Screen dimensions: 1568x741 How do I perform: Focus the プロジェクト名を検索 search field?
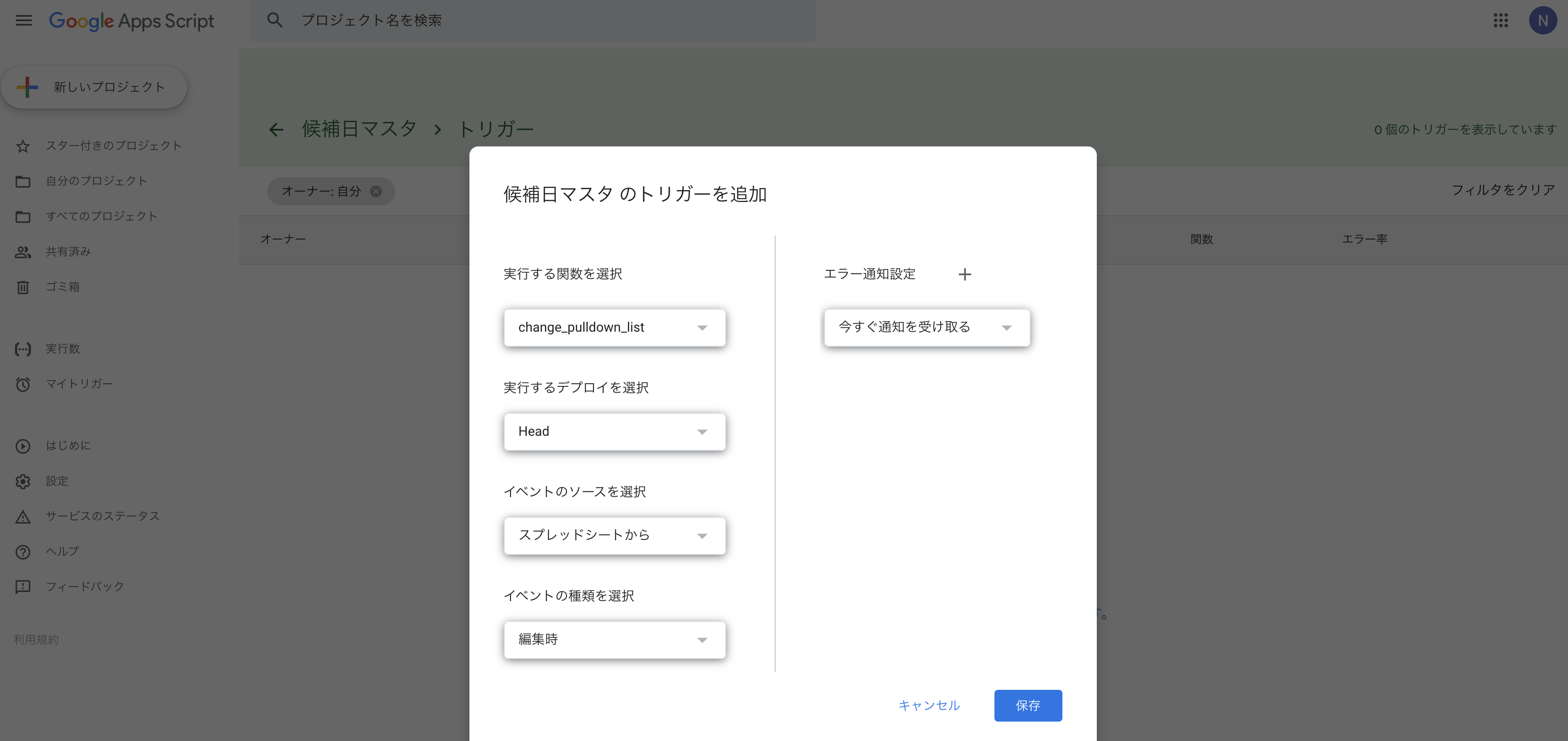[x=533, y=20]
